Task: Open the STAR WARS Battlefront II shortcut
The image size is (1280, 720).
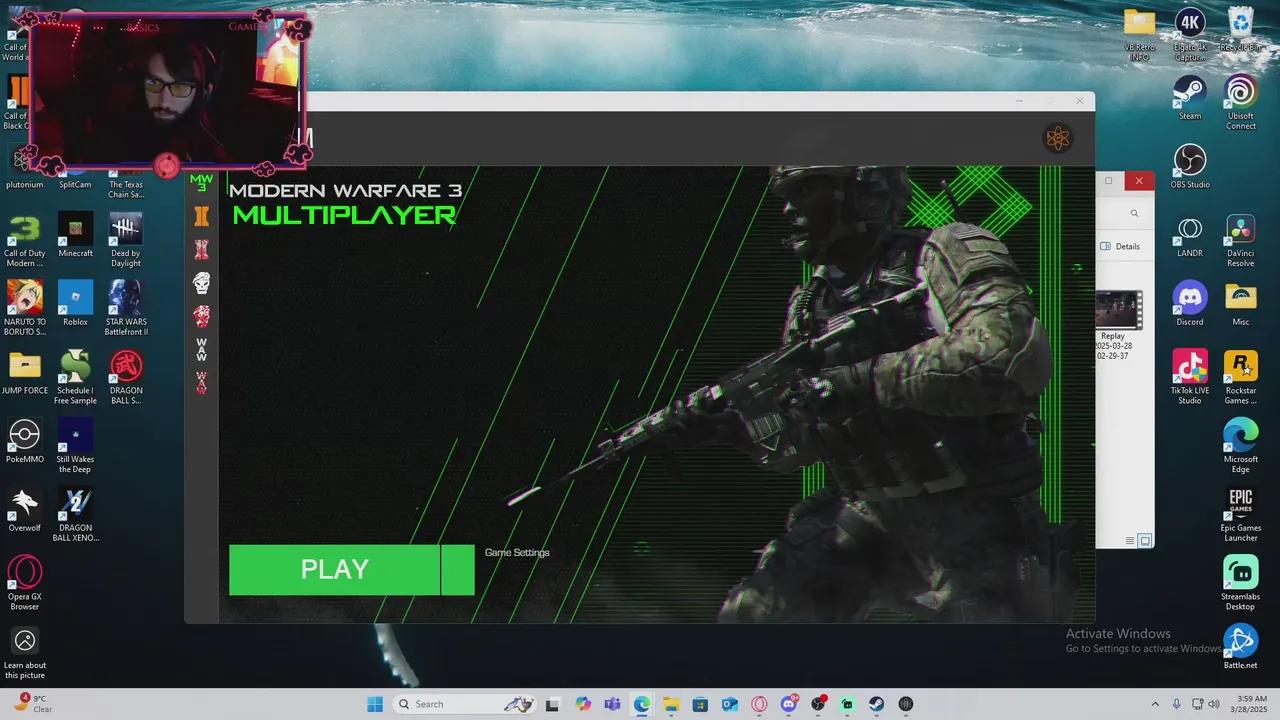Action: [126, 308]
